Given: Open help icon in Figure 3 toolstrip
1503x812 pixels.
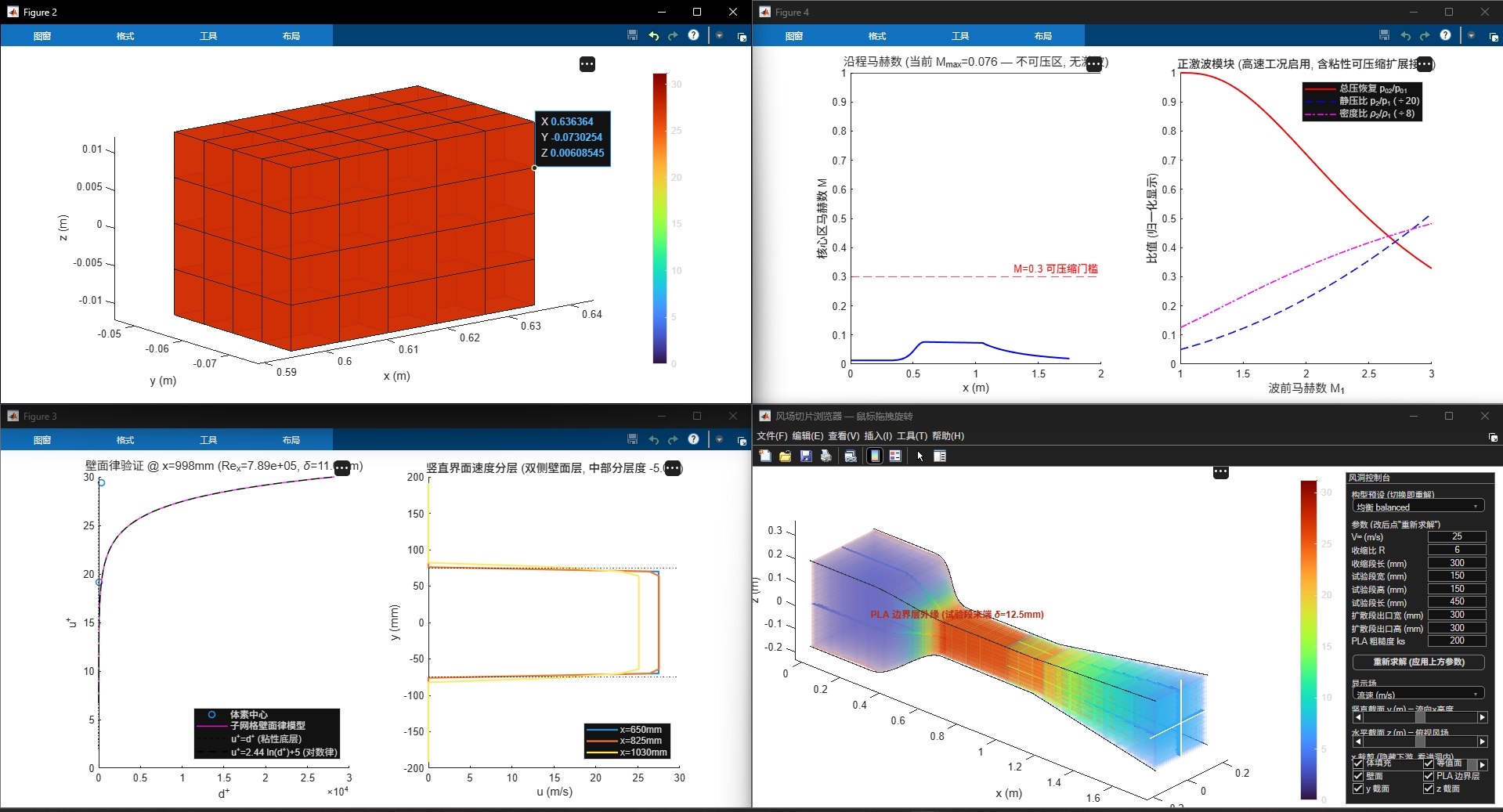Looking at the screenshot, I should [693, 439].
